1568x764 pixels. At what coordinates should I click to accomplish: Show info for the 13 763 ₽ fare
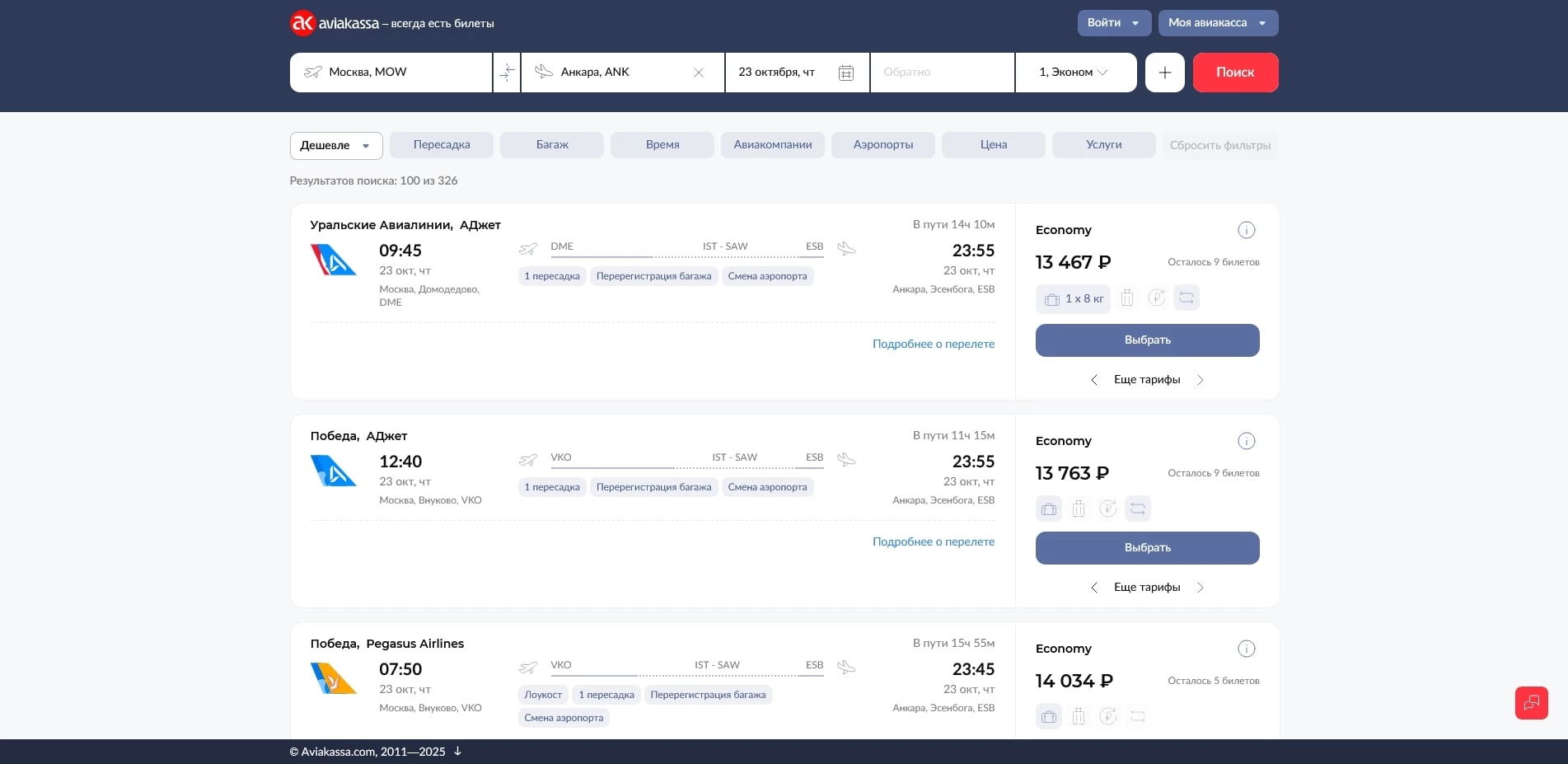point(1246,441)
